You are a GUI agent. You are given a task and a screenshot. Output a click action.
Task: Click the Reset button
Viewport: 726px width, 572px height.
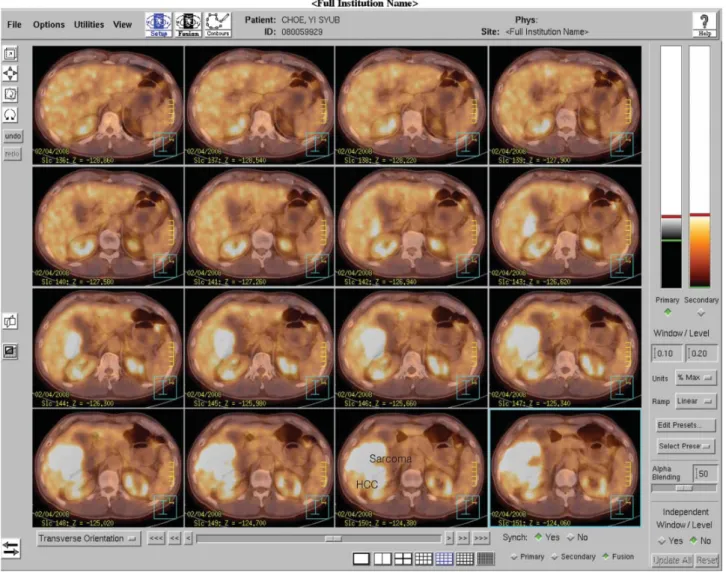pos(707,560)
